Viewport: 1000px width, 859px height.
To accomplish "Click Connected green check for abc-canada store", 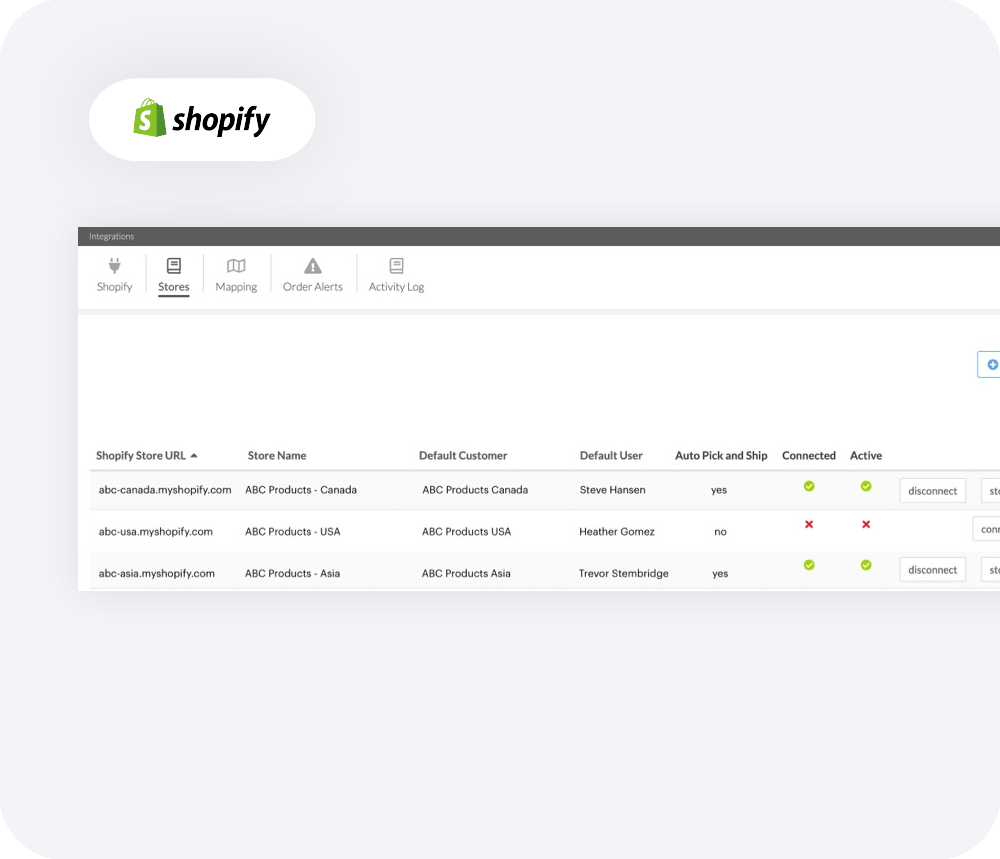I will (809, 486).
